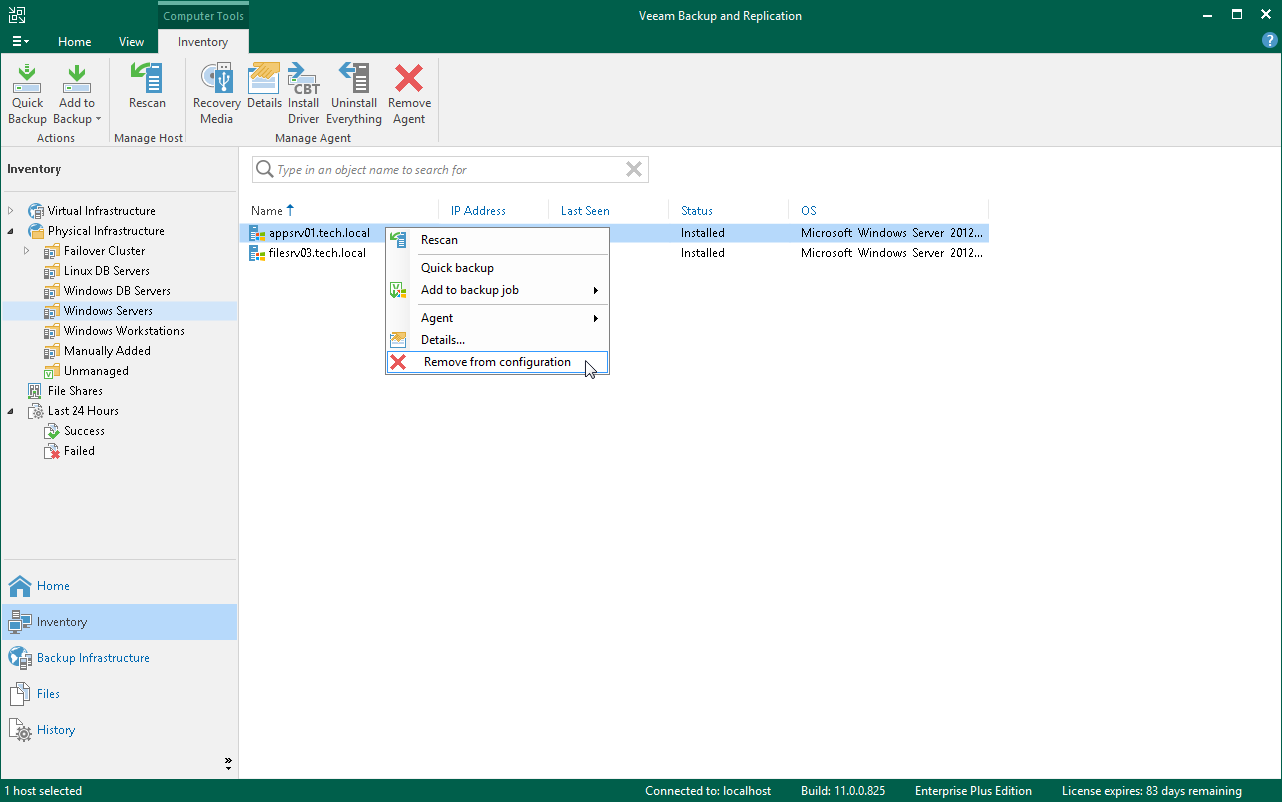Open the Files navigation view
This screenshot has height=802, width=1282.
(119, 694)
